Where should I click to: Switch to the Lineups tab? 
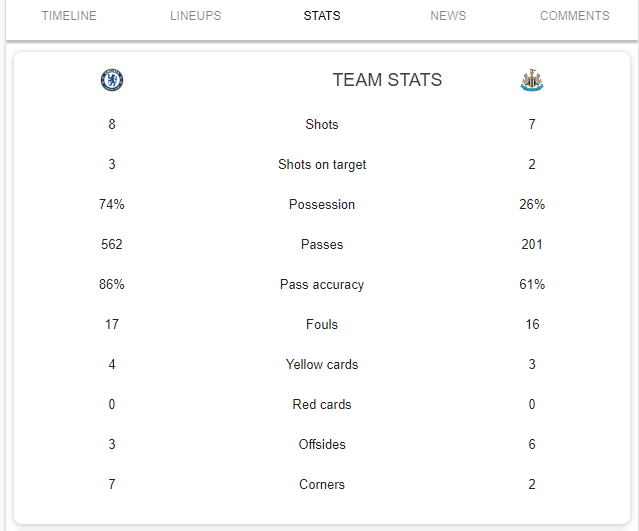(195, 16)
